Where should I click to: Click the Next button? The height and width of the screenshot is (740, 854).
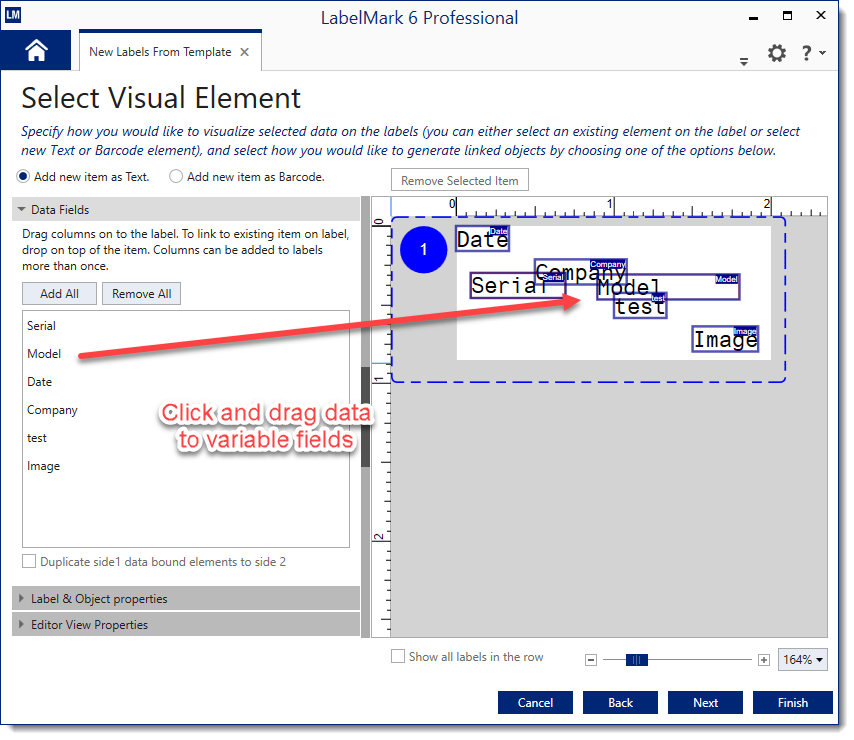coord(705,703)
